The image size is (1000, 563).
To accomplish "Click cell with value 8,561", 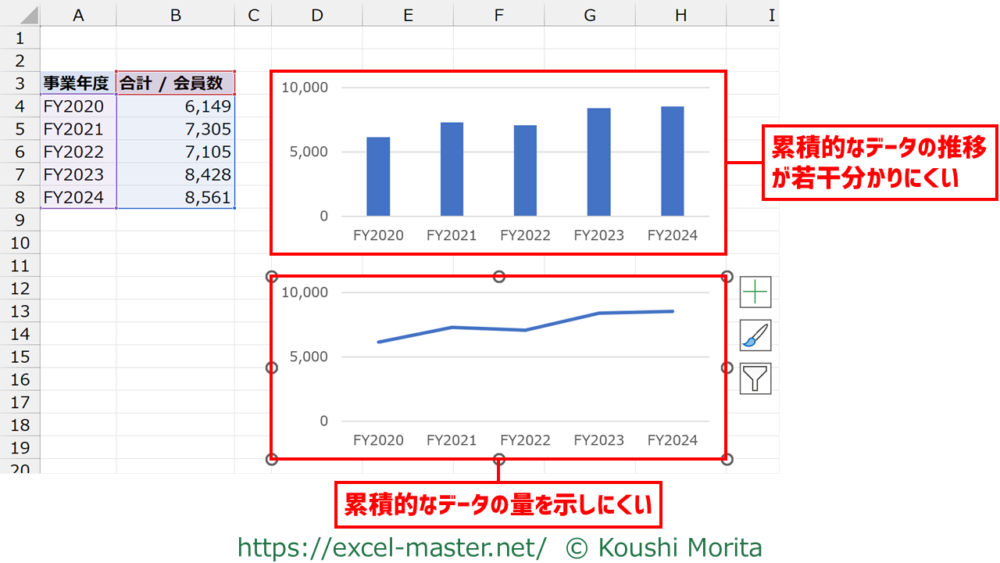I will click(x=175, y=198).
